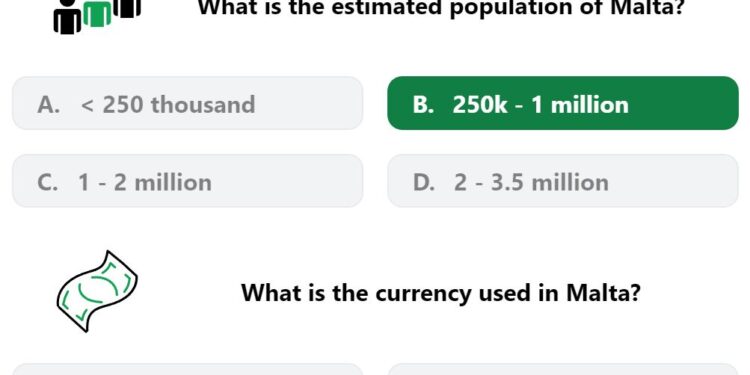The height and width of the screenshot is (375, 750).
Task: Click the "C." letter label
Action: [48, 182]
